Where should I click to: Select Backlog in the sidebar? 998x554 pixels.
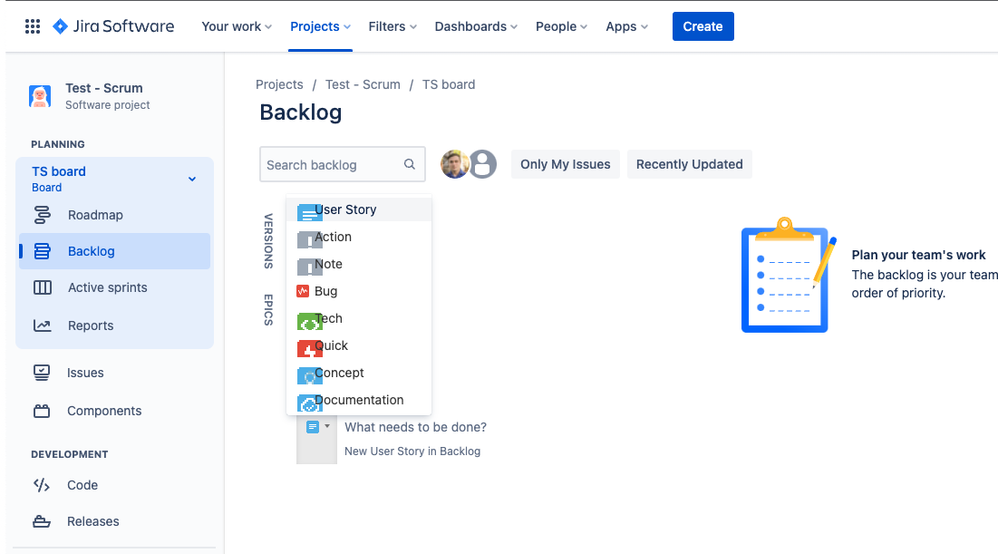coord(115,251)
